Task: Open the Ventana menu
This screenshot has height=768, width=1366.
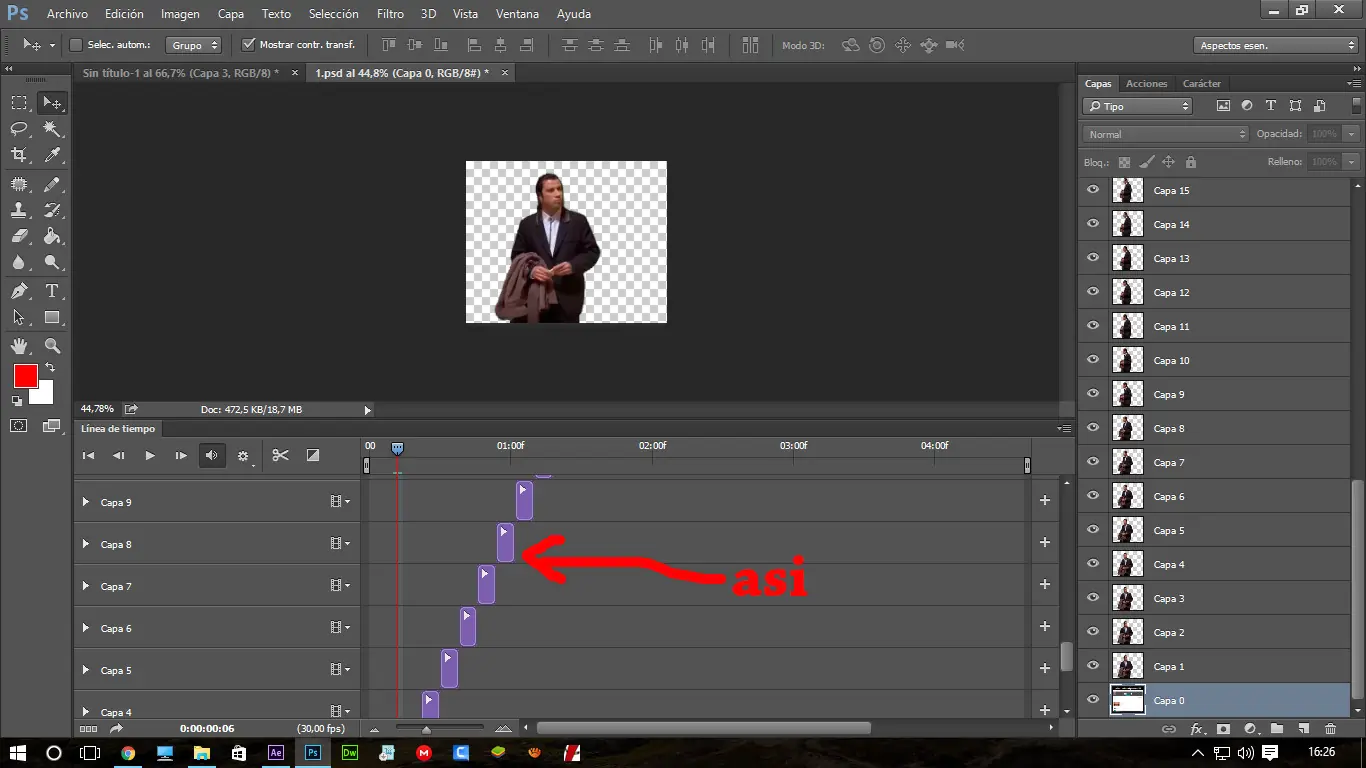Action: (518, 14)
